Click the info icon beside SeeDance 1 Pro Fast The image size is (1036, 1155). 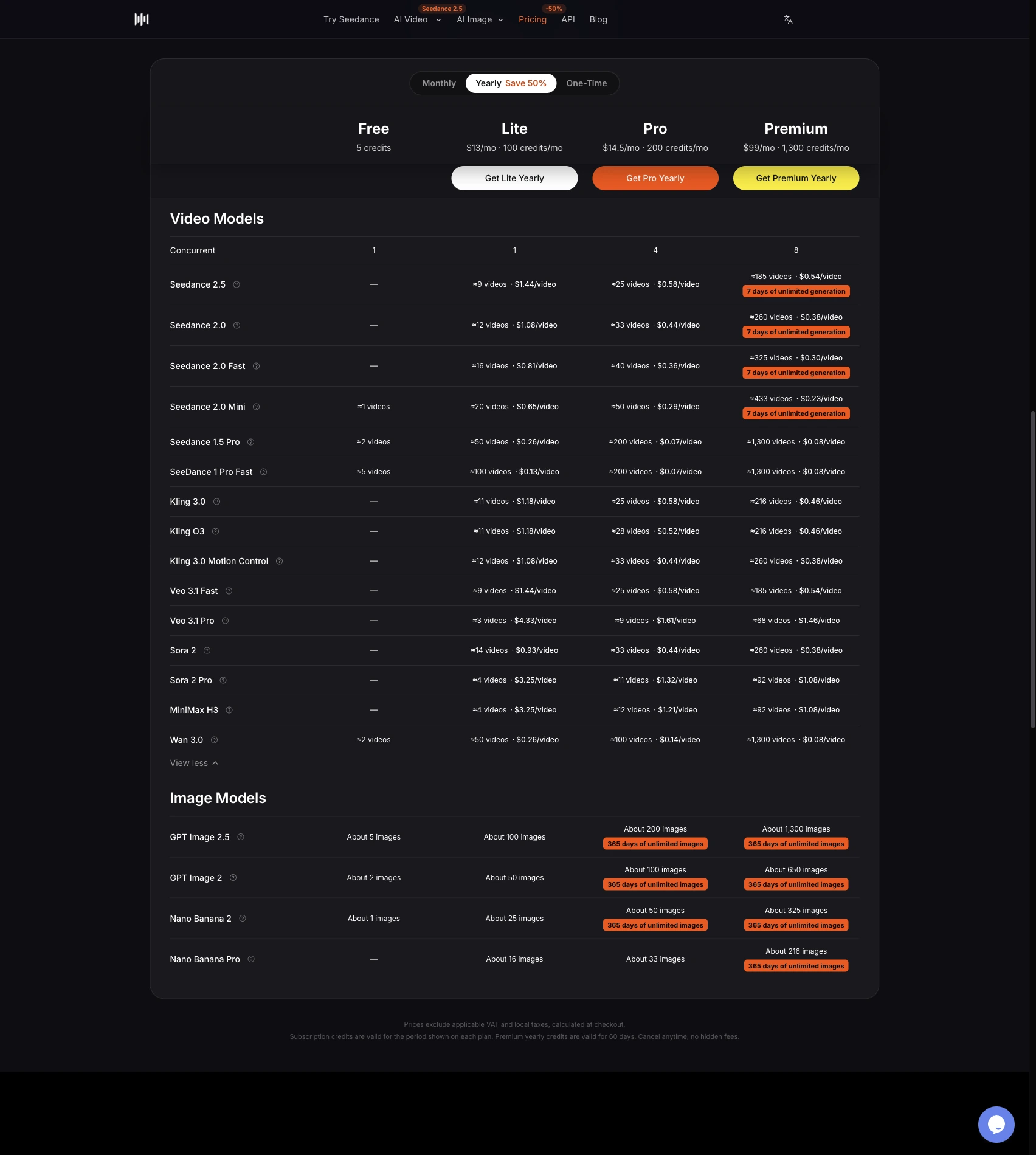(263, 472)
